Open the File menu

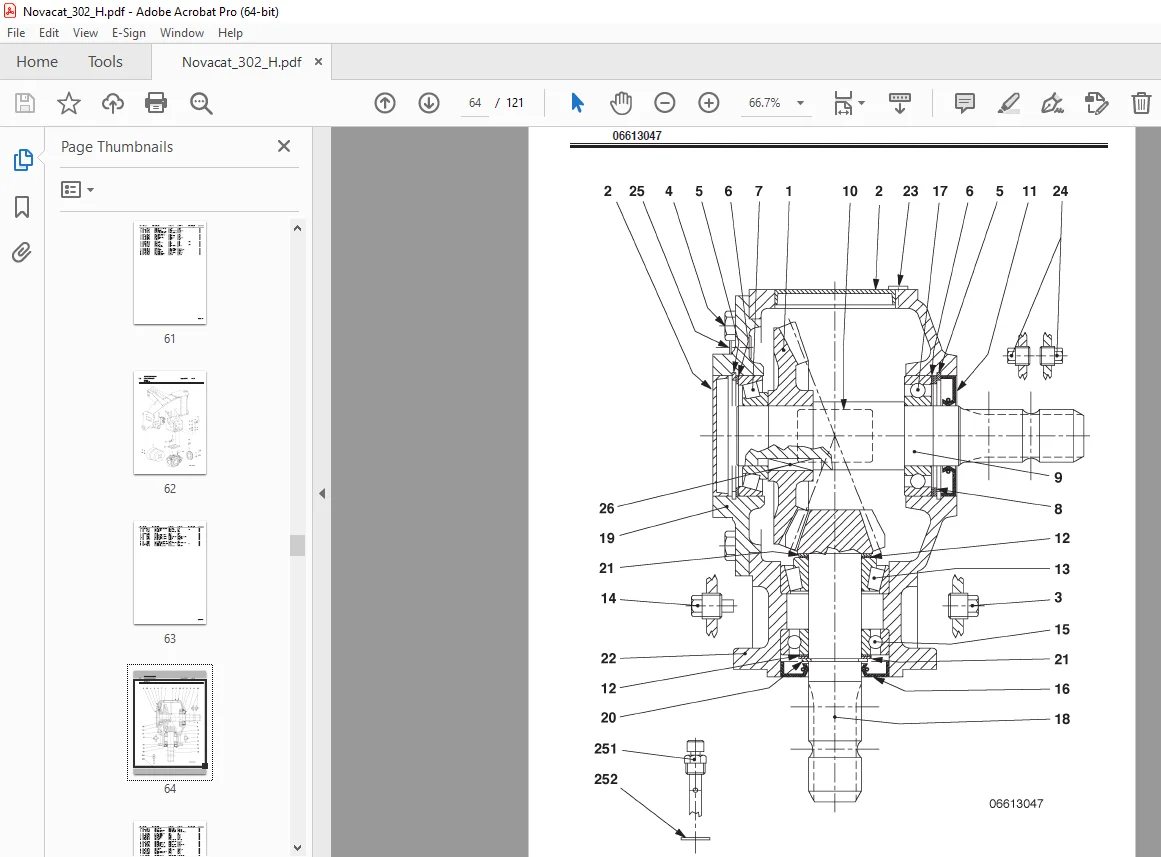click(16, 33)
